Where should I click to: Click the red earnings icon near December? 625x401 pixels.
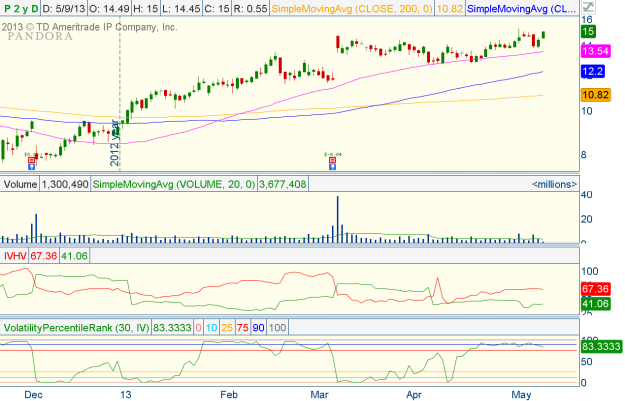pos(31,158)
